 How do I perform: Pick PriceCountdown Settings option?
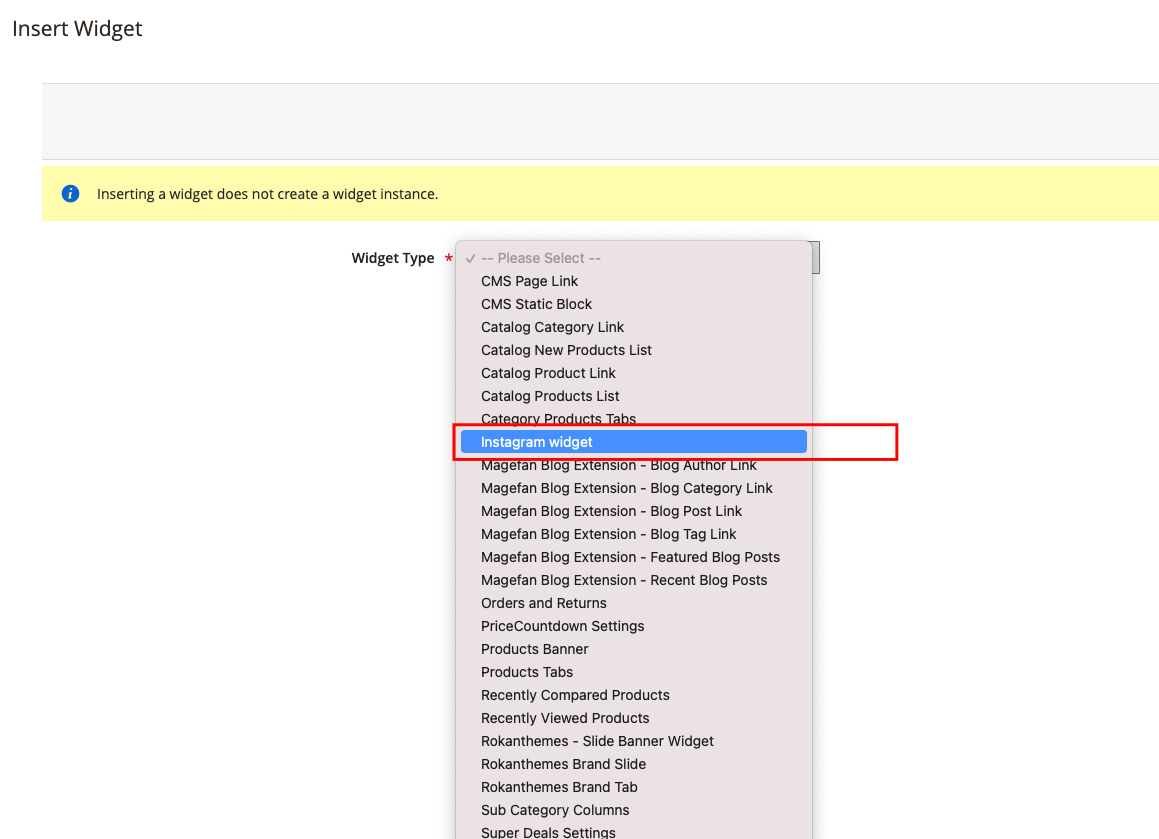633,625
